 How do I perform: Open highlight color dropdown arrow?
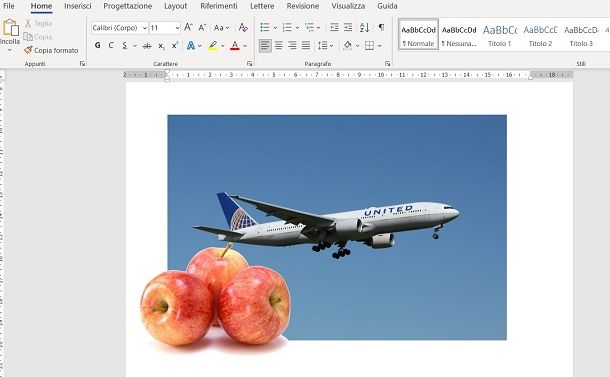coord(223,46)
